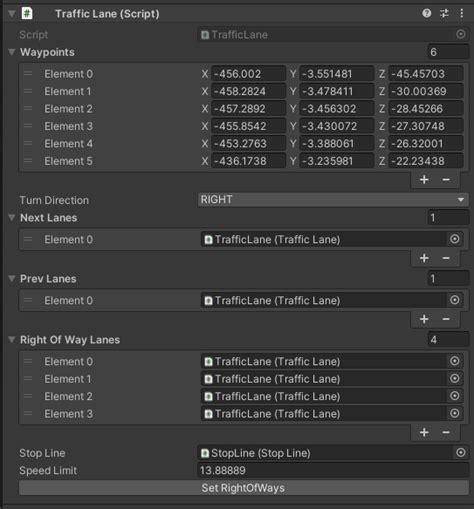Screen dimensions: 474x509
Task: Add a new waypoint with plus button
Action: click(424, 180)
